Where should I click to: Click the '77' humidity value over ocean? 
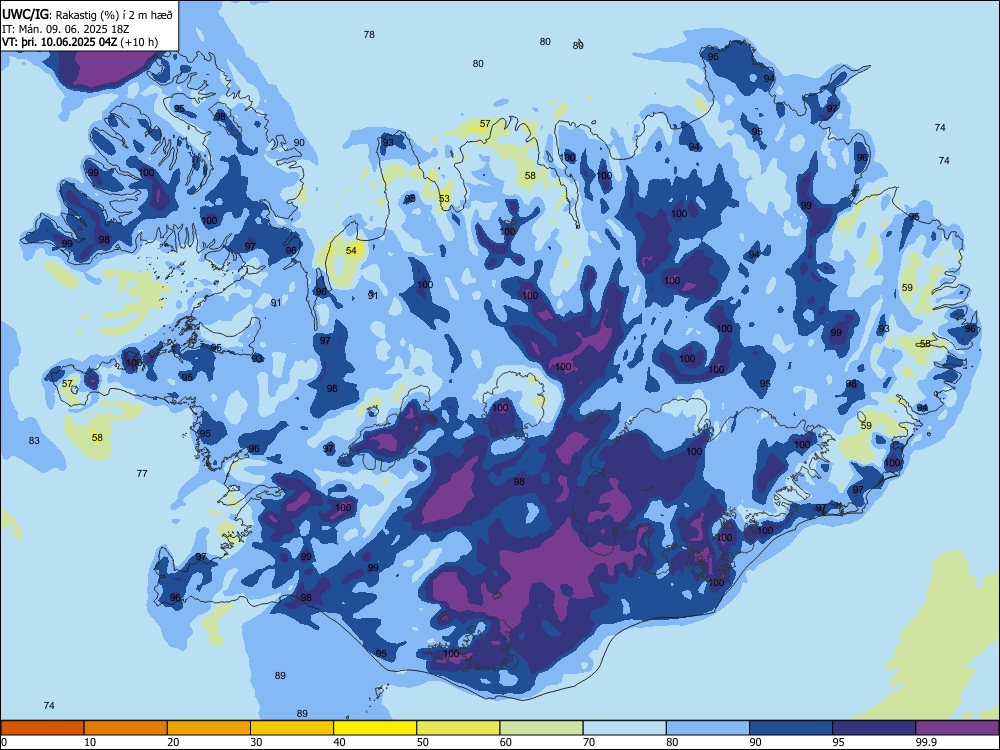(142, 473)
